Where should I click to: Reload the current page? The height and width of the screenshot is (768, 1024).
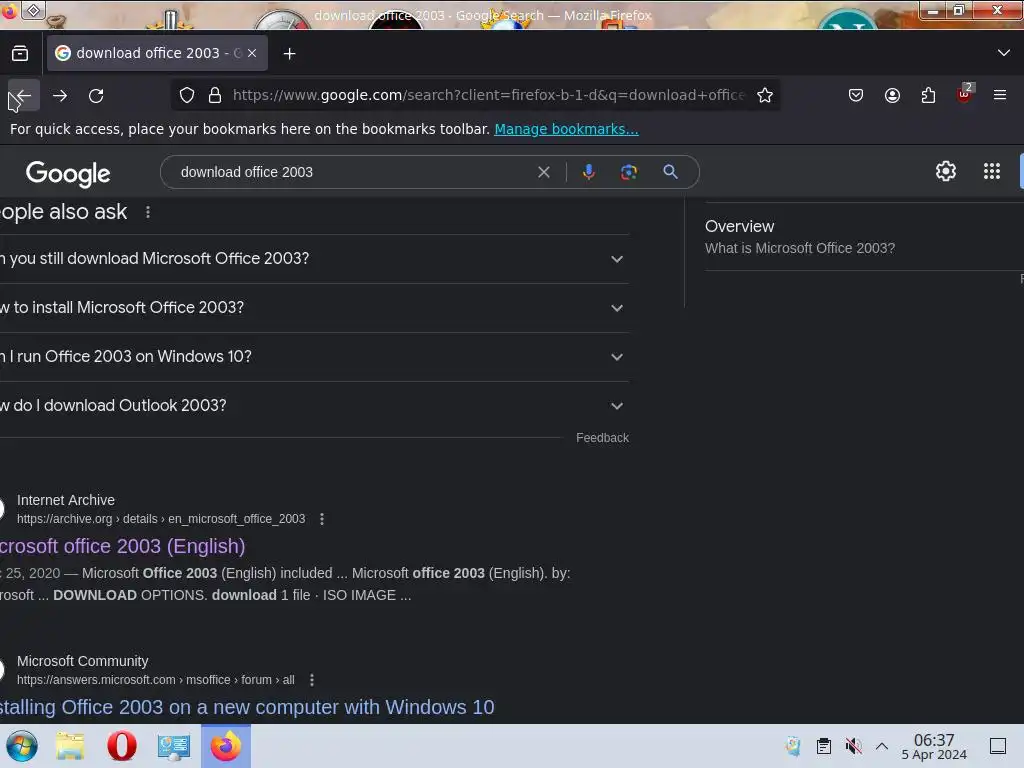(x=96, y=95)
